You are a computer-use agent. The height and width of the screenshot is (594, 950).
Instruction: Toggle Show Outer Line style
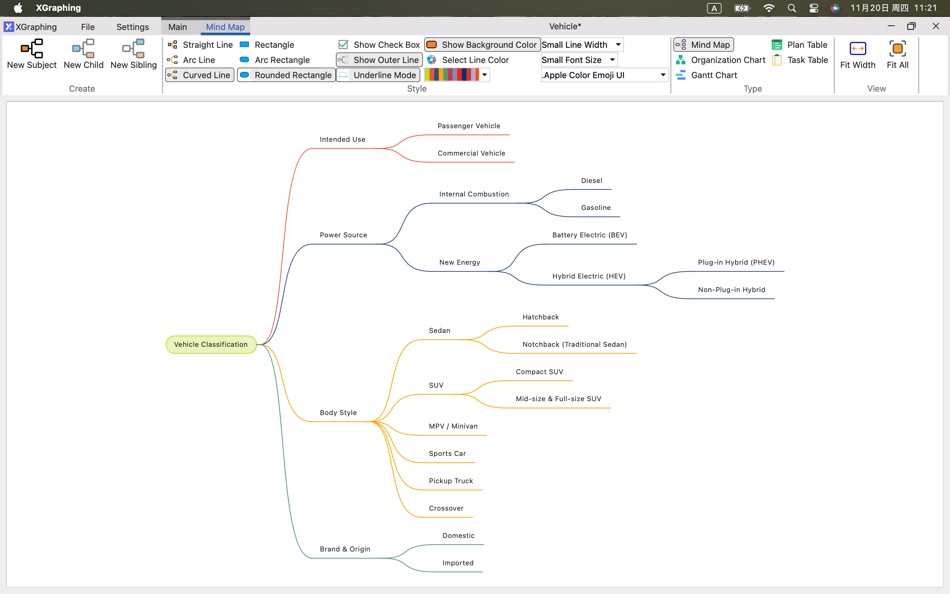(378, 59)
